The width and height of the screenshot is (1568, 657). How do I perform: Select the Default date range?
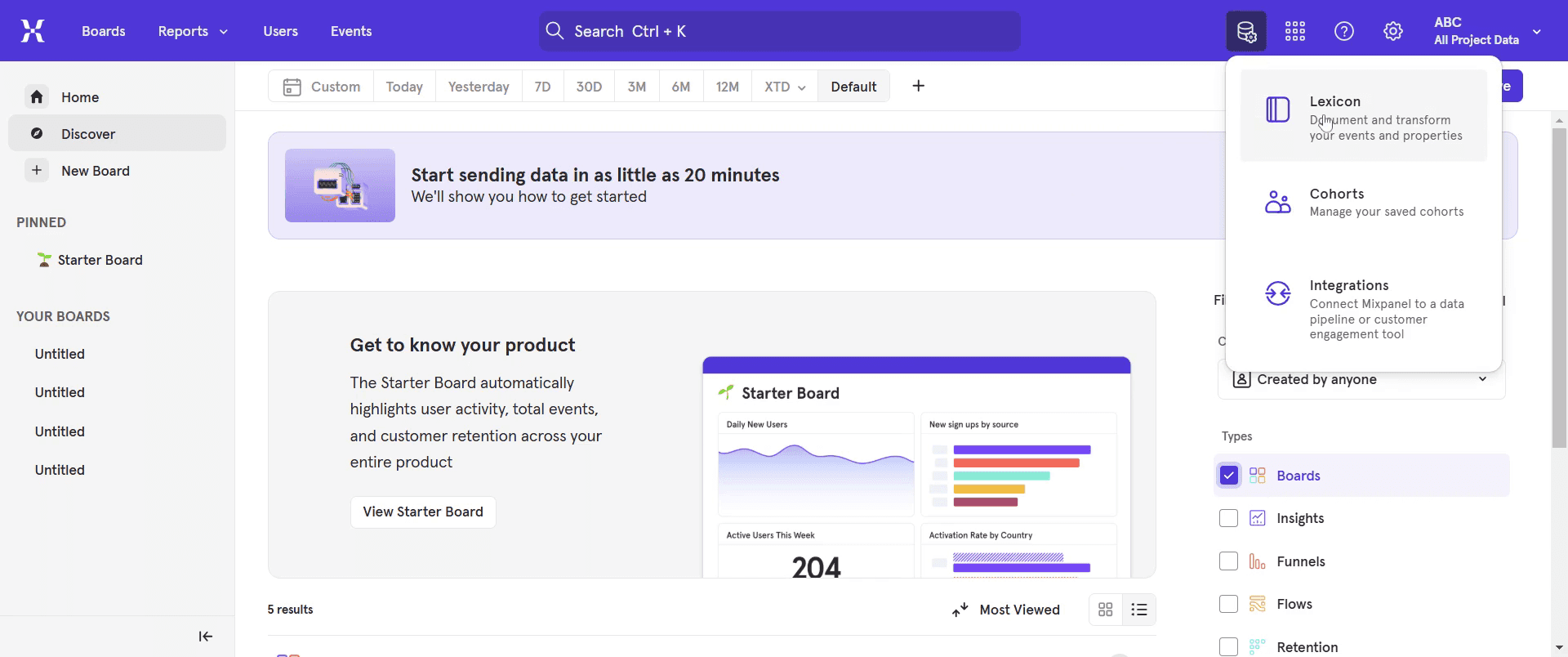tap(853, 87)
